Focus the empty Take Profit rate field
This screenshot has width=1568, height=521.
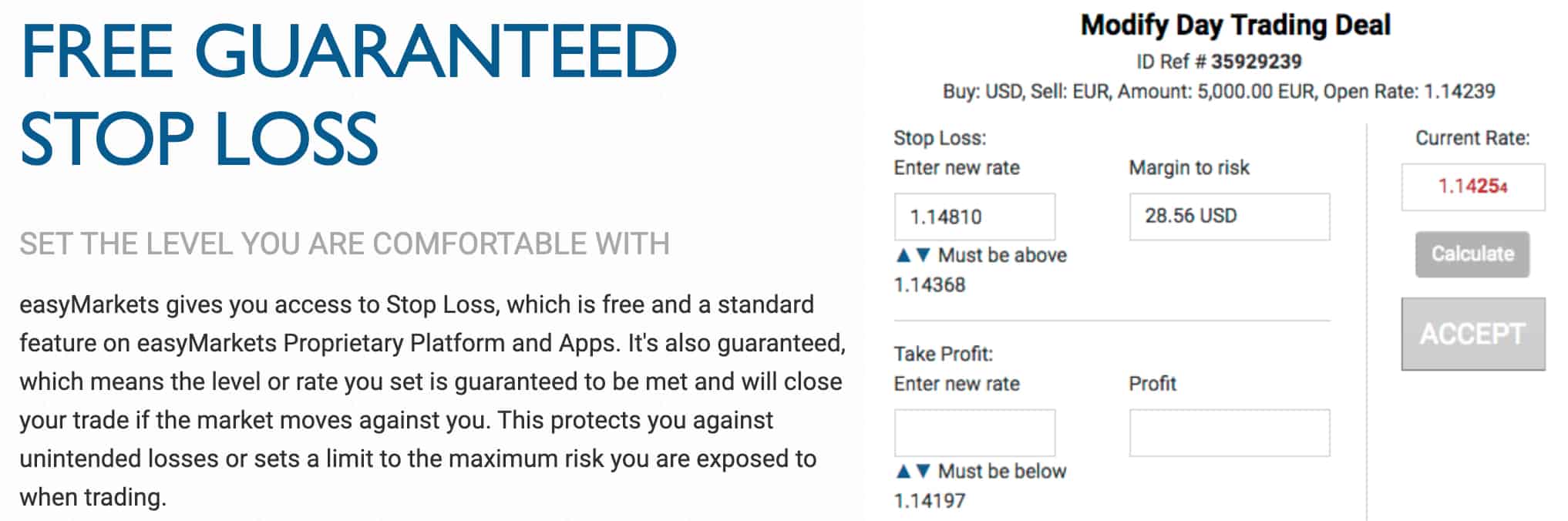pyautogui.click(x=974, y=432)
